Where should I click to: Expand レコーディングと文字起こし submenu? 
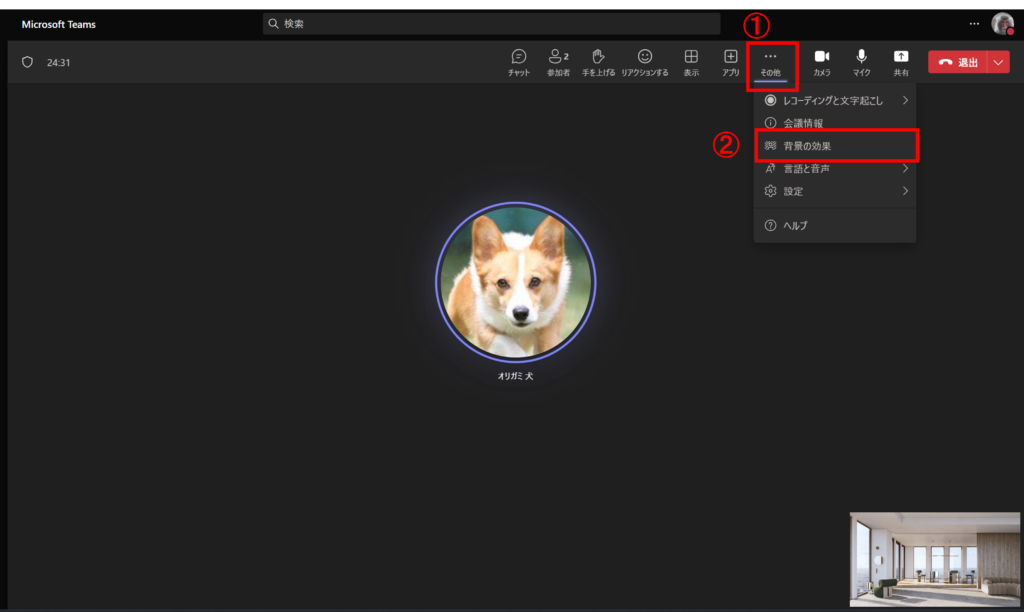tap(835, 100)
